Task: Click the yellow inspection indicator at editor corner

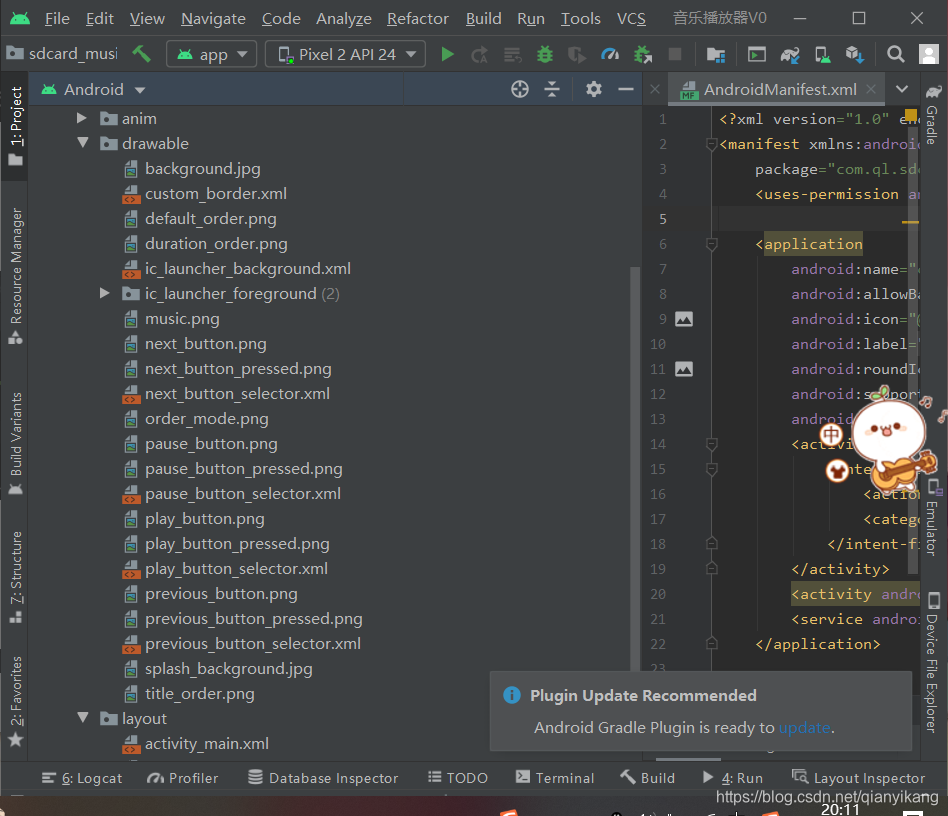Action: 911,115
